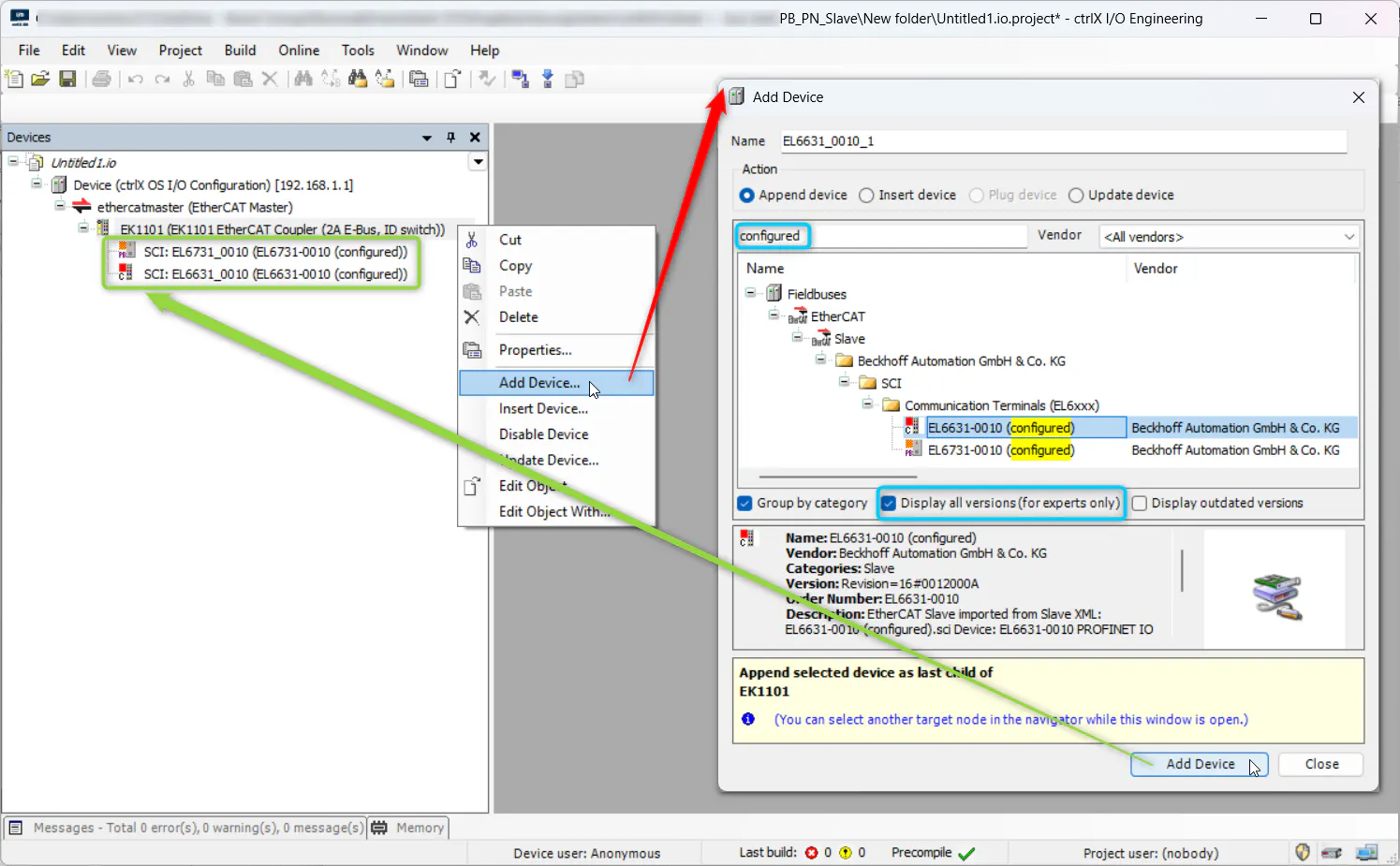Select the Insert device radio button
Viewport: 1400px width, 866px height.
click(x=867, y=196)
